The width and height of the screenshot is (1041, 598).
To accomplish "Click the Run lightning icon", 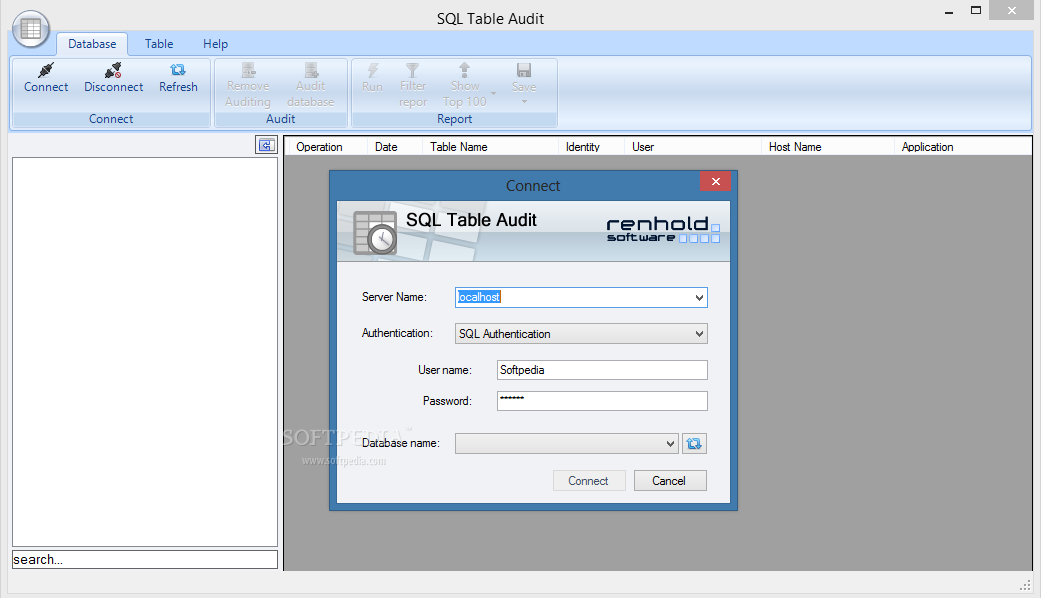I will coord(372,70).
